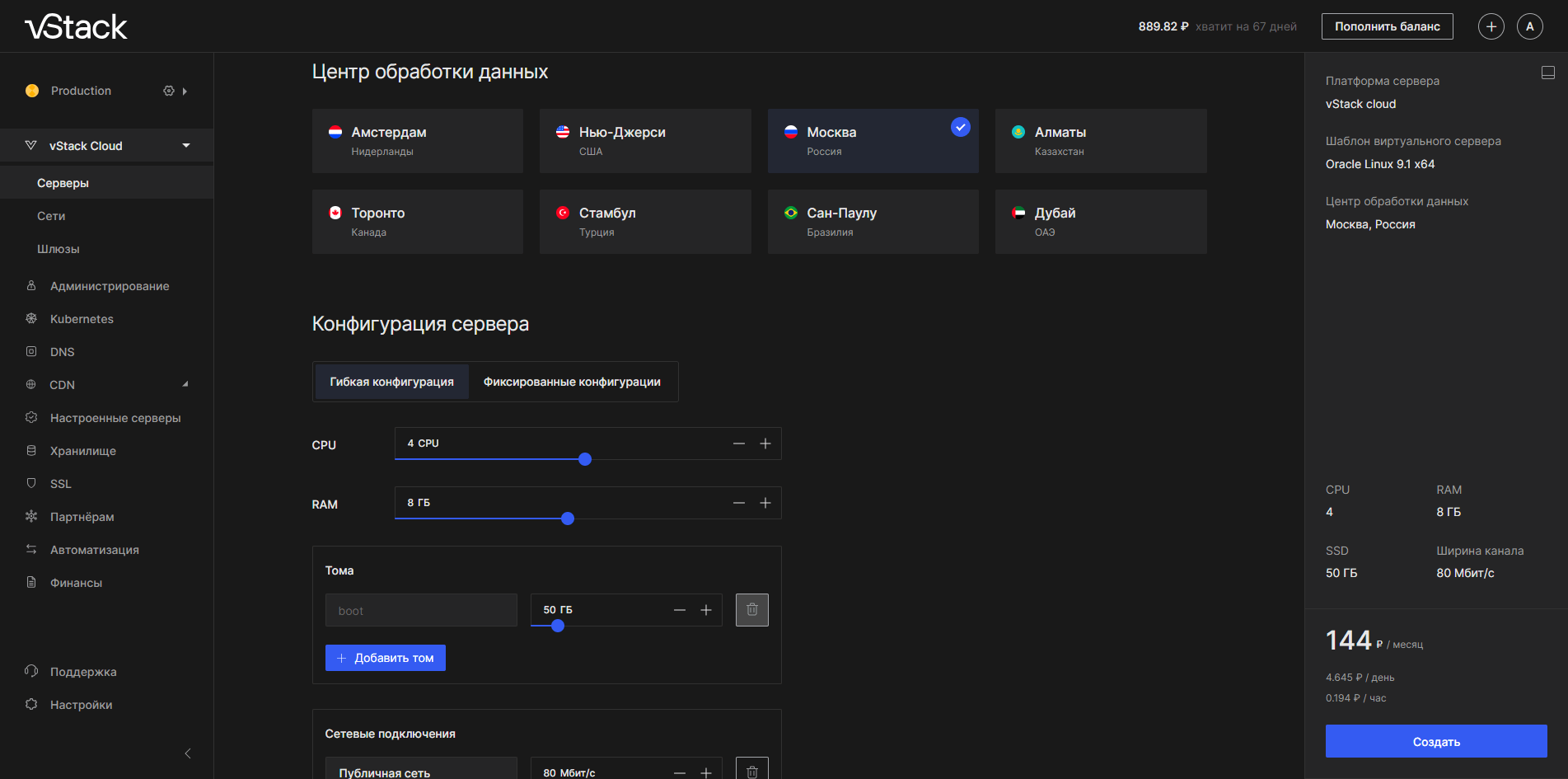Collapse the sidebar with bottom chevron
The height and width of the screenshot is (779, 1568).
coord(188,753)
